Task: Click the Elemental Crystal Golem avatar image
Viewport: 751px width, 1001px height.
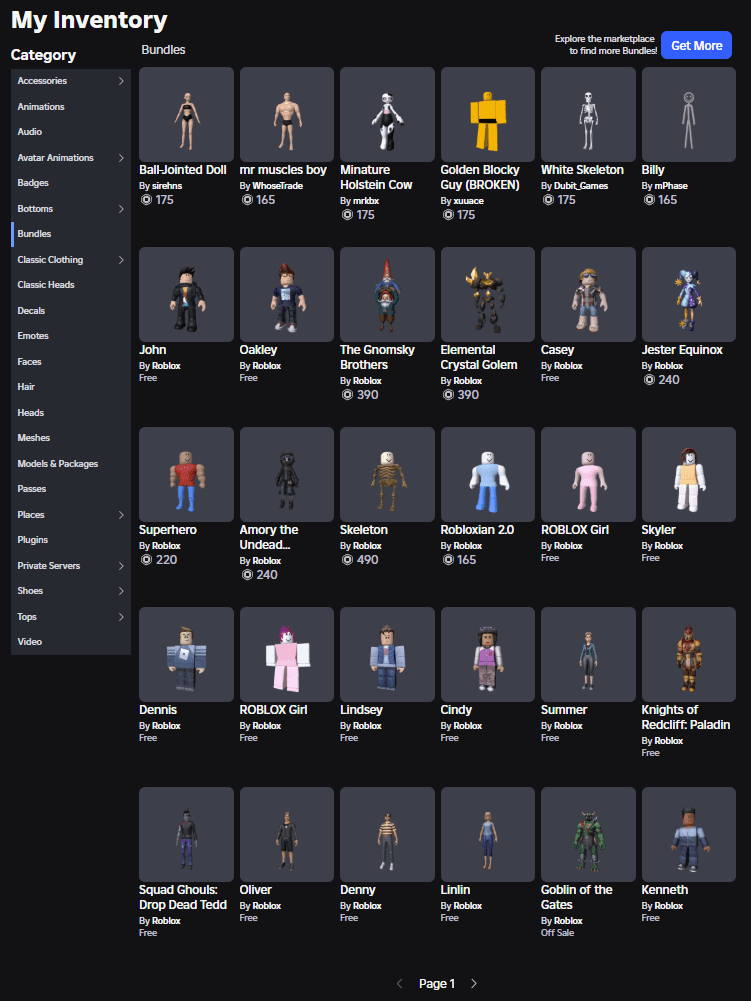Action: [487, 294]
